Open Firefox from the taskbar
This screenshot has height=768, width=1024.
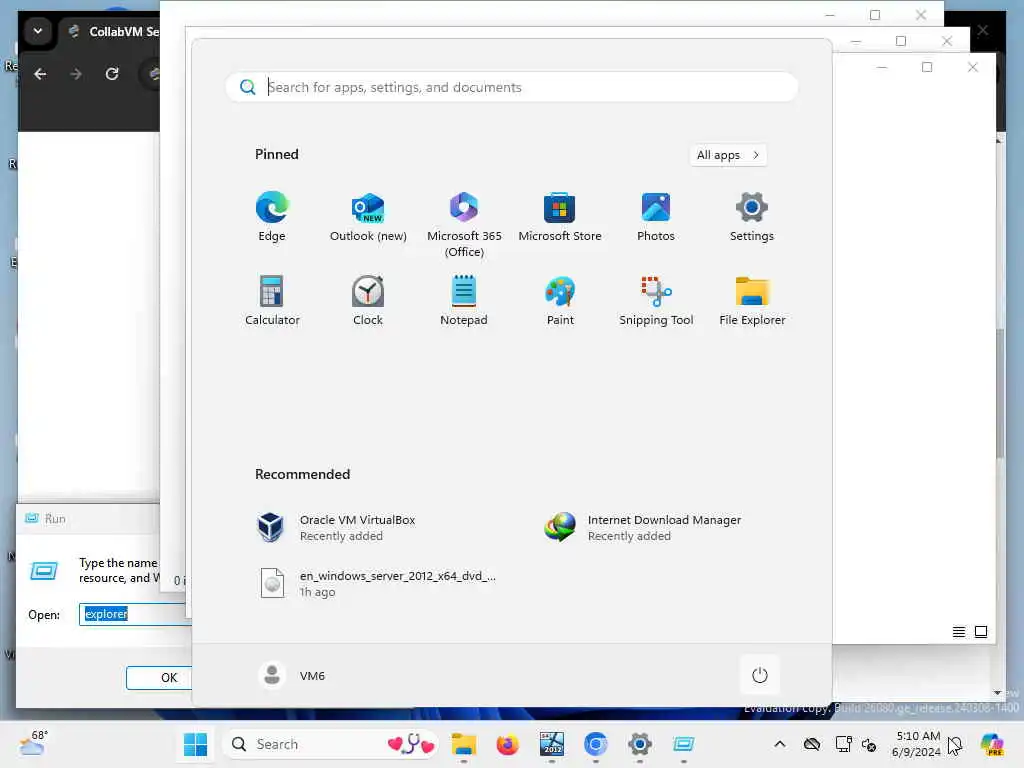pos(507,744)
